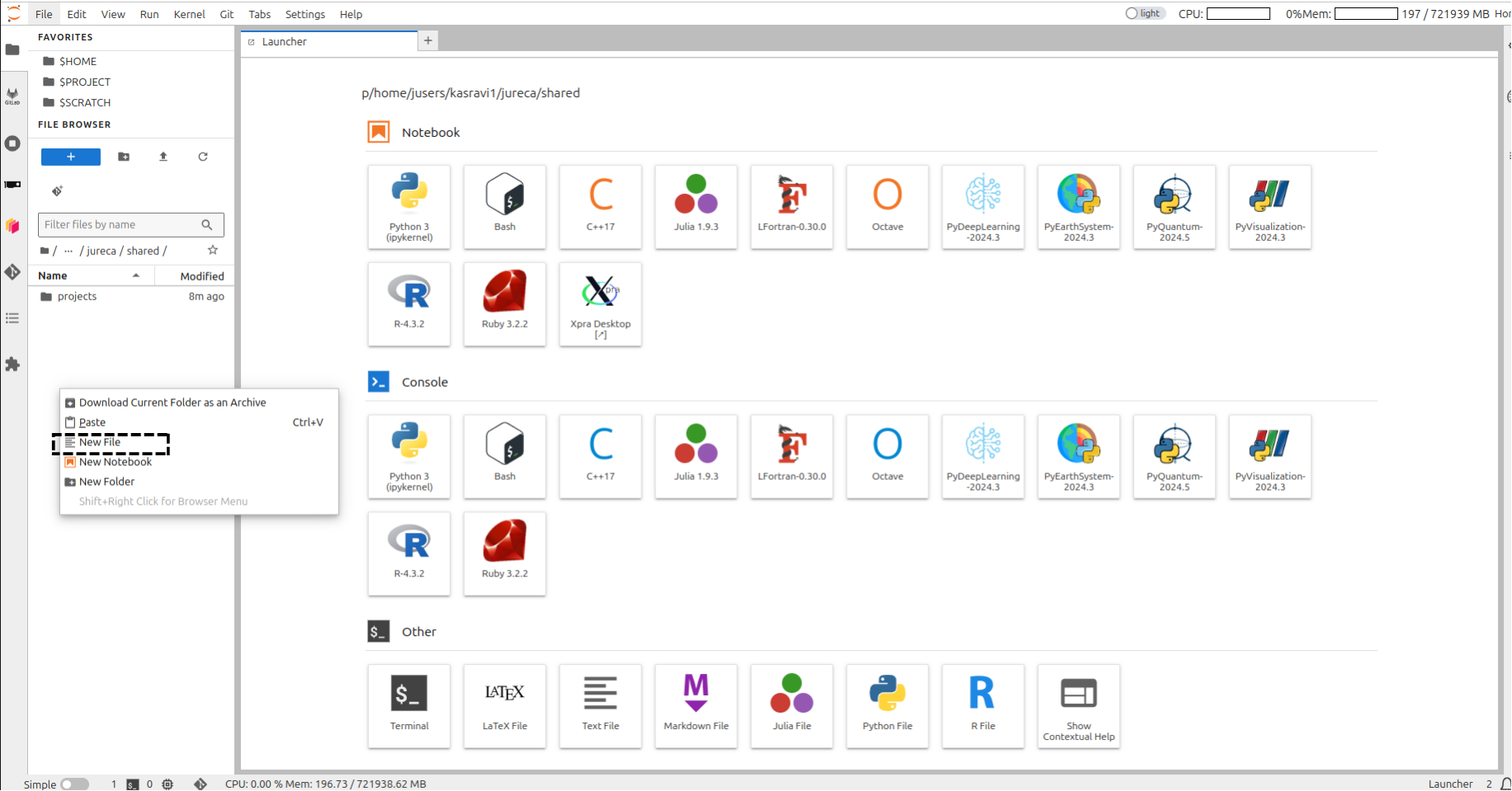The image size is (1512, 791).
Task: Navigate to the $SCRATCH favorite folder
Action: click(84, 102)
